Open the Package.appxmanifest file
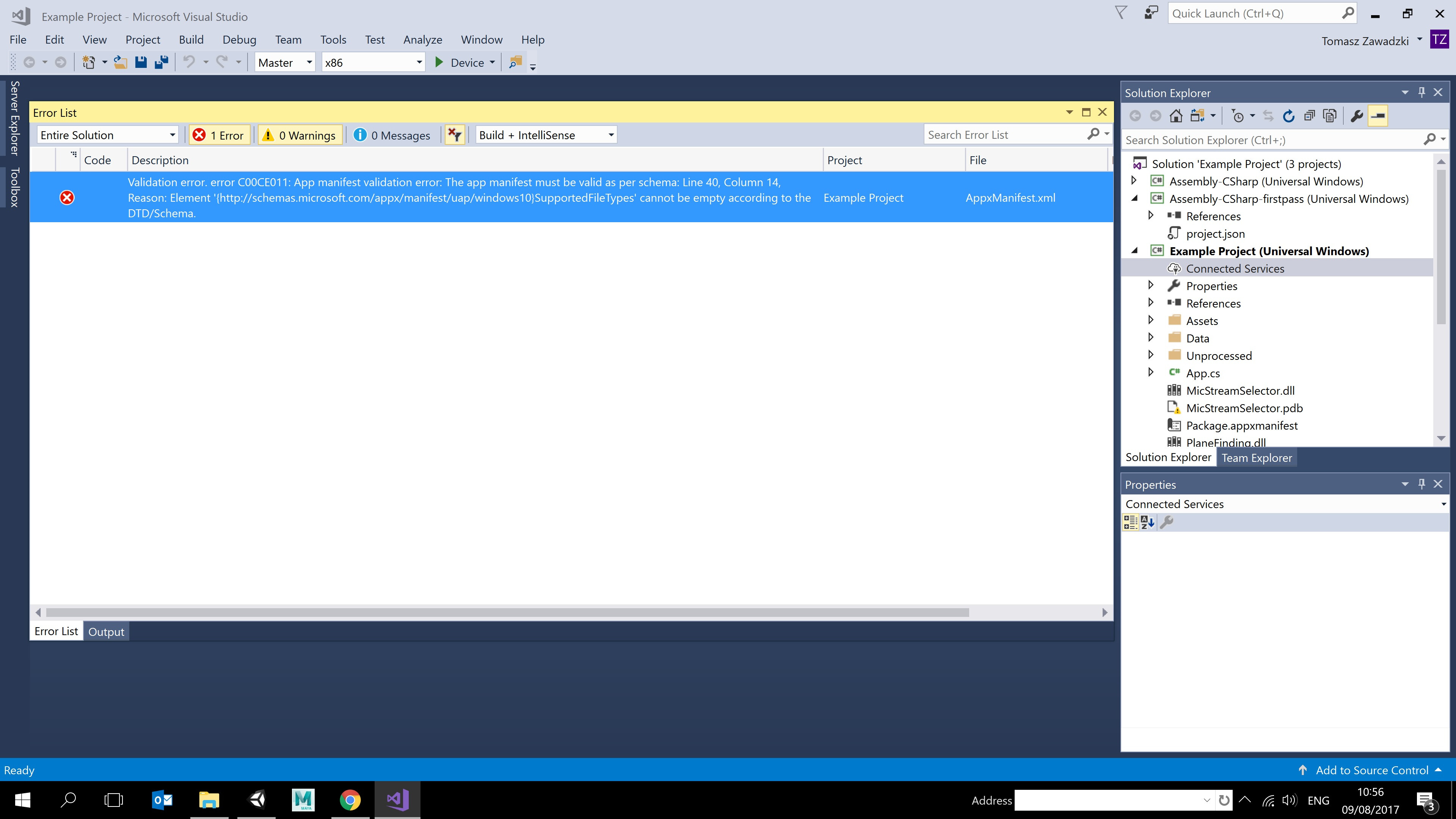Viewport: 1456px width, 819px height. [1241, 425]
